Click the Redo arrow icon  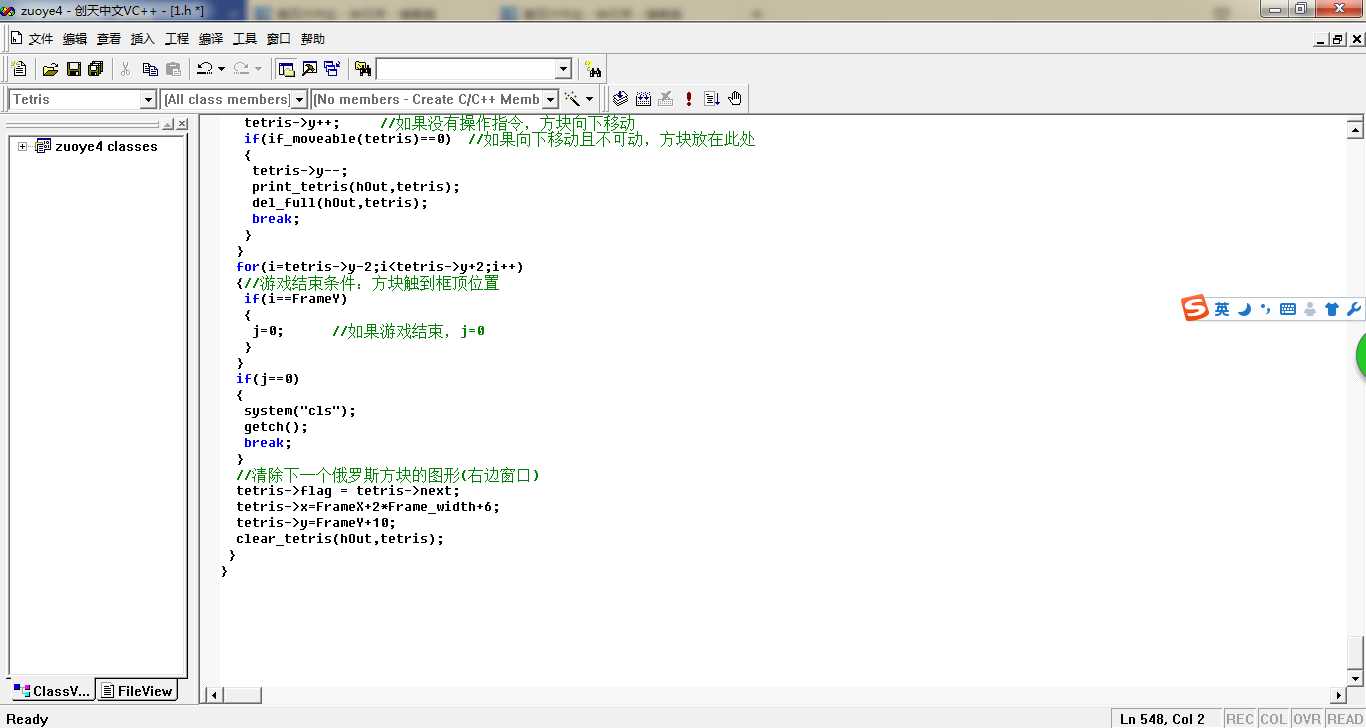click(241, 69)
